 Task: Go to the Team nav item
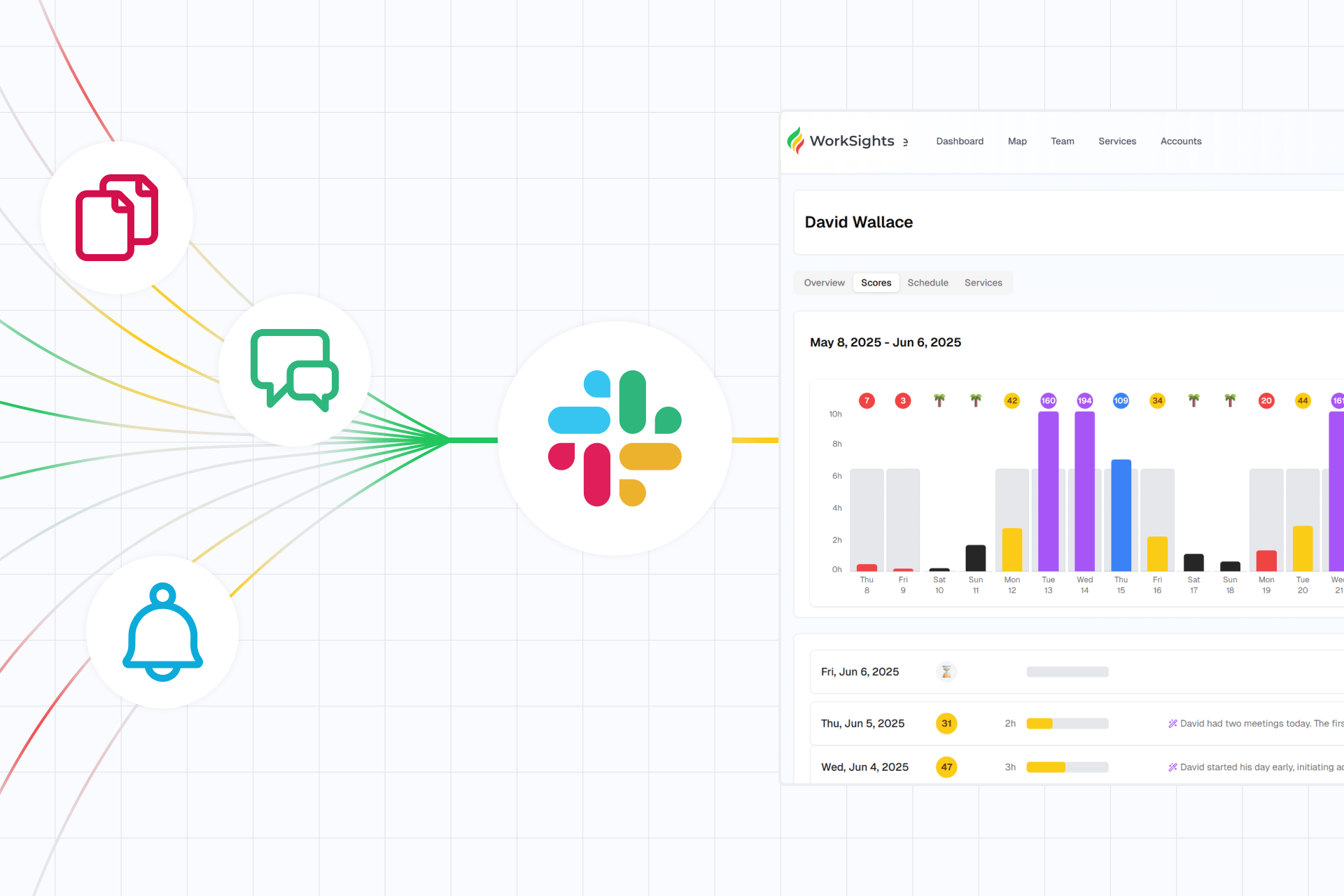[x=1062, y=141]
